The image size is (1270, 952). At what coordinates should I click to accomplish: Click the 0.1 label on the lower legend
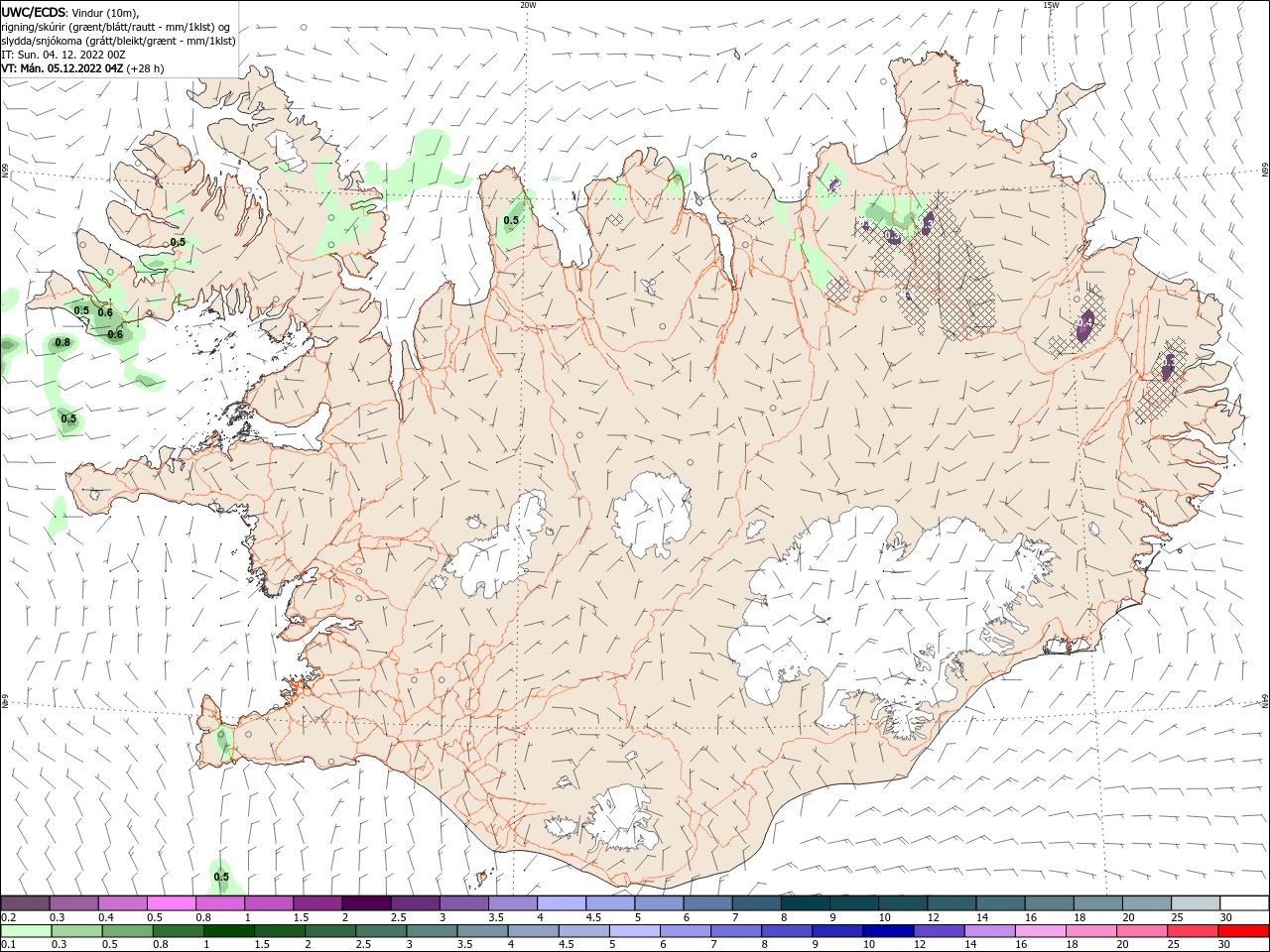tap(9, 944)
